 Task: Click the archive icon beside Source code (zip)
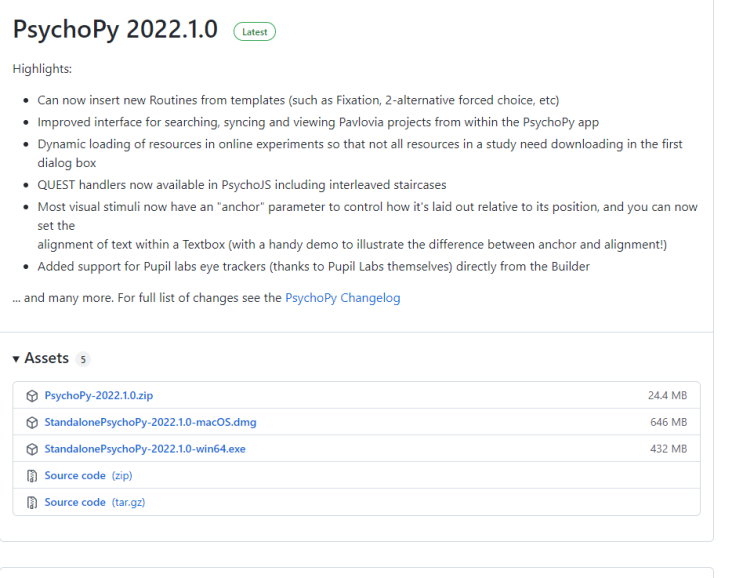[x=32, y=476]
